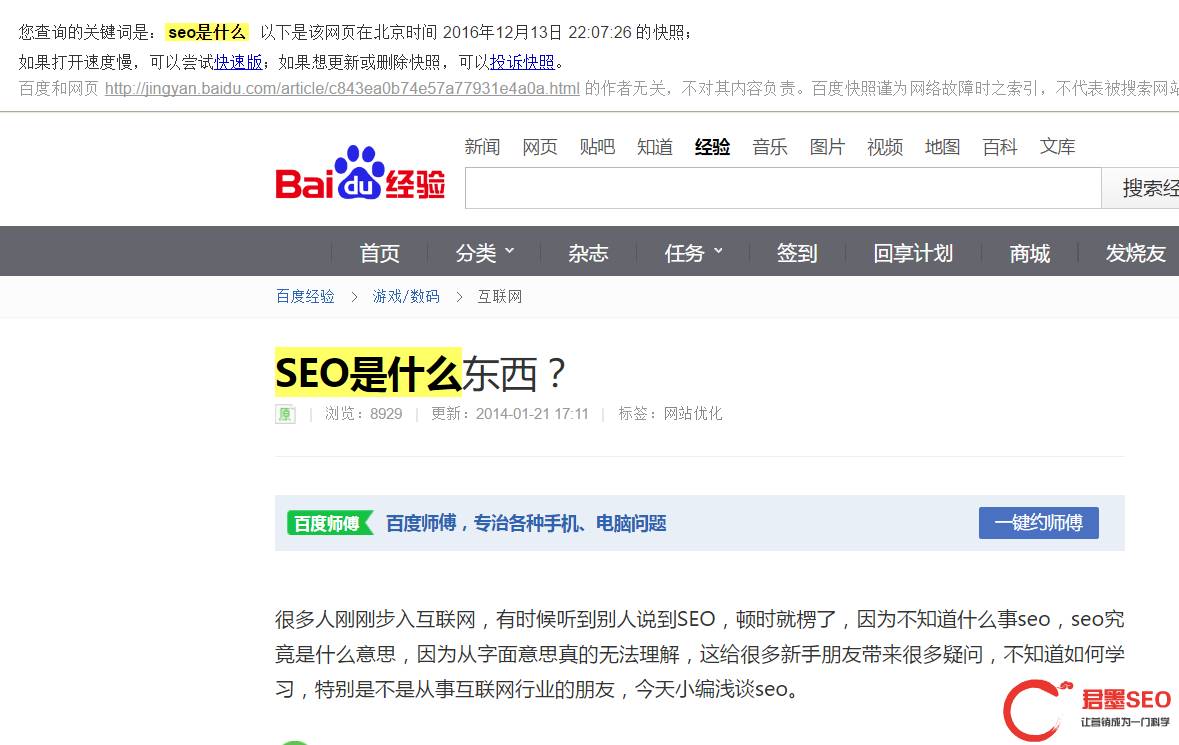Click the 一键约师傅 button

click(x=1038, y=522)
